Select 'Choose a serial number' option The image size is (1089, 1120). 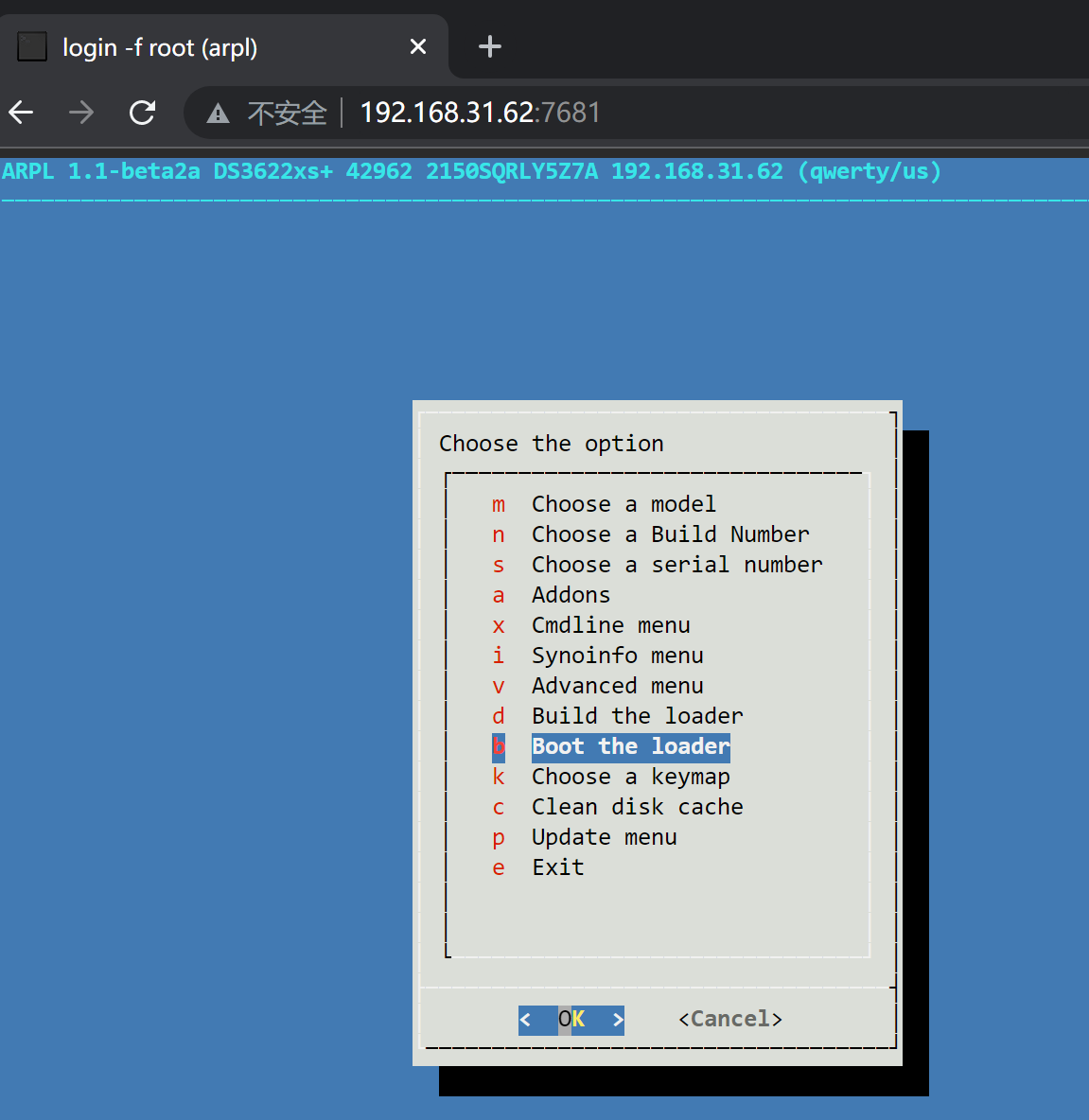(x=676, y=564)
